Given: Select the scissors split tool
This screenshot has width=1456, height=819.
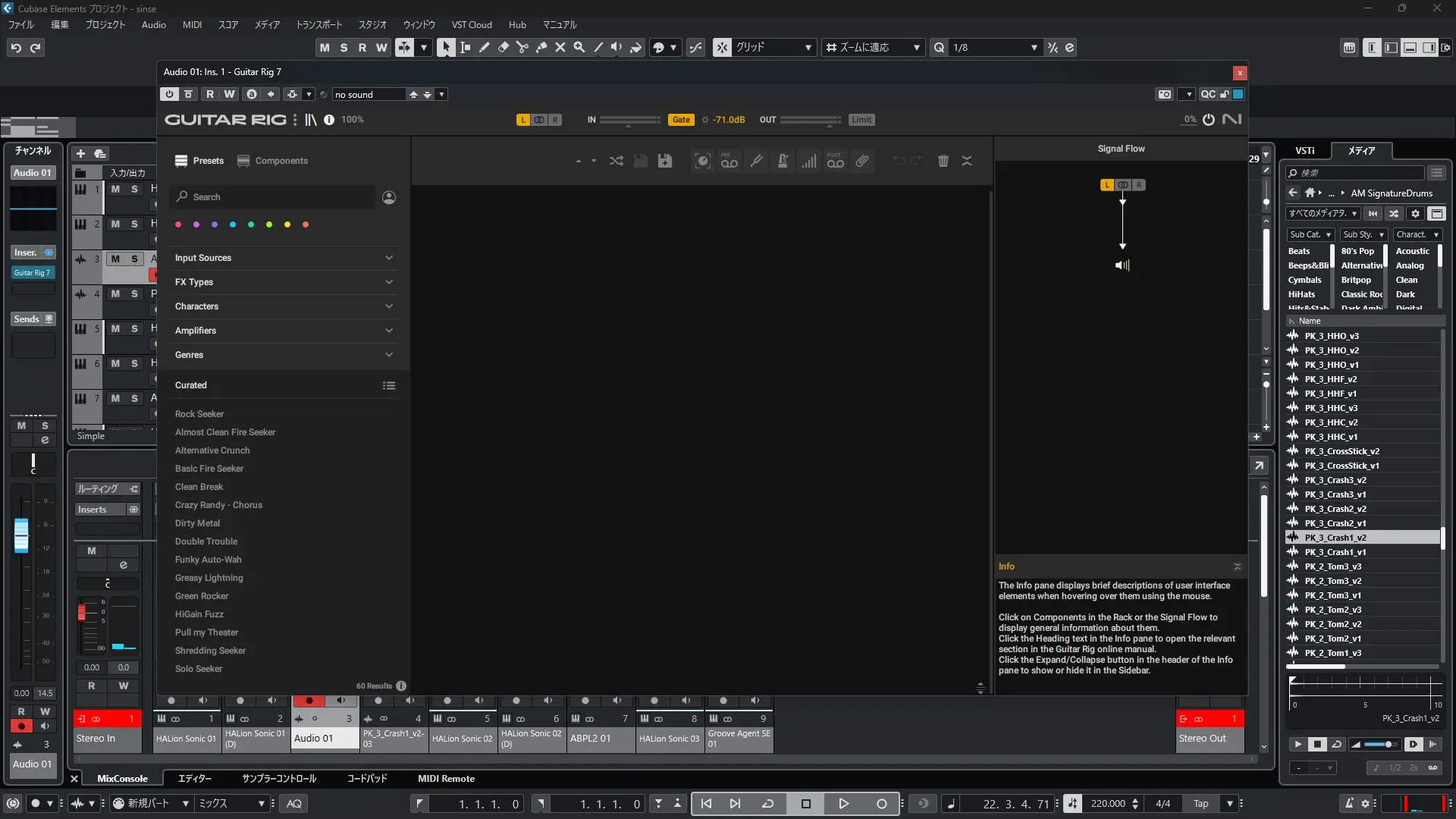Looking at the screenshot, I should tap(522, 48).
